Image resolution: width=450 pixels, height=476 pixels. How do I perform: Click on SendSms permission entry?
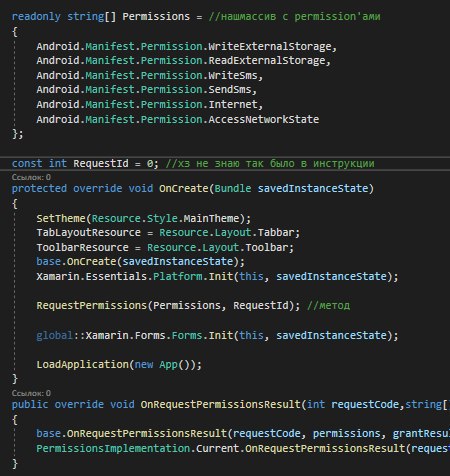pyautogui.click(x=147, y=90)
